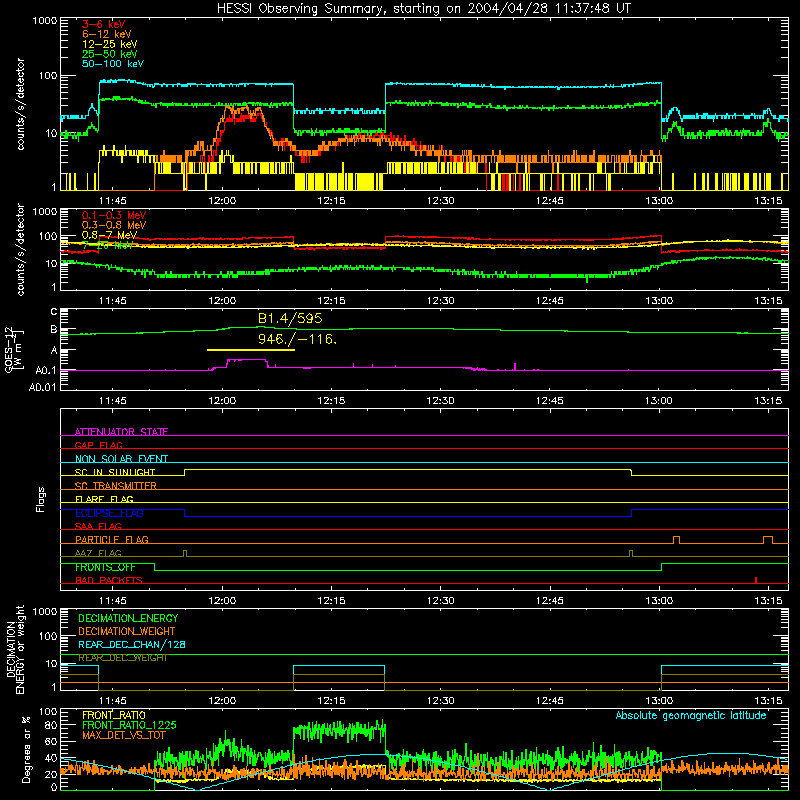Select the ECLIPSE_FLAG label

click(x=109, y=513)
